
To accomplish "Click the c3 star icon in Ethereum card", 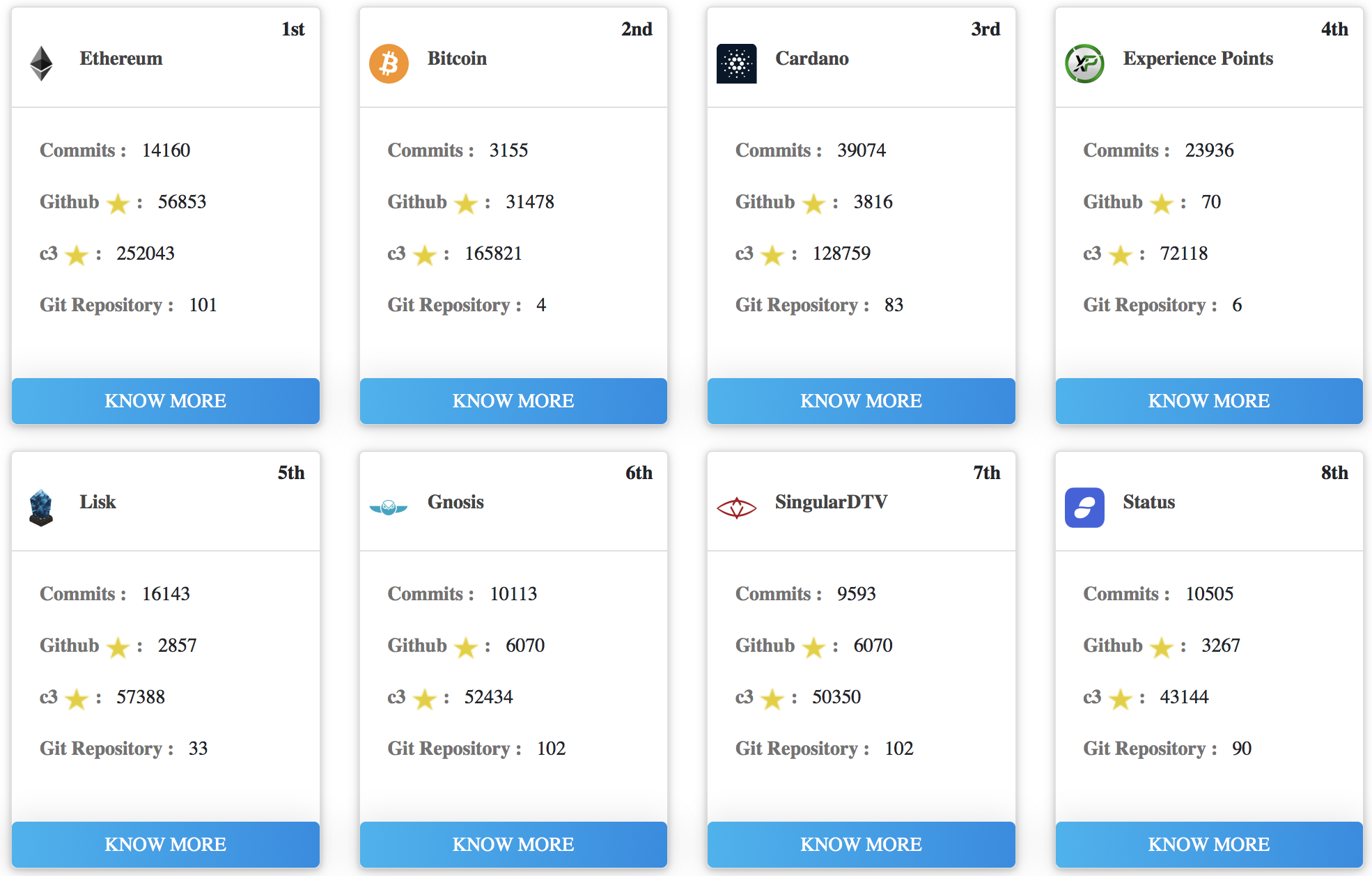I will pyautogui.click(x=77, y=255).
